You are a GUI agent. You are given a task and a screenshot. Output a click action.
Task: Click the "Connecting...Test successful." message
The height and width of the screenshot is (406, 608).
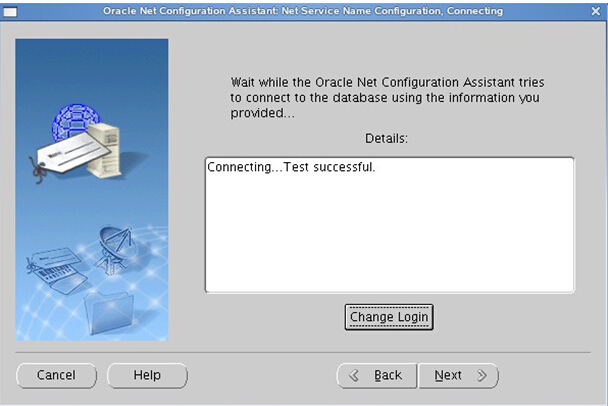(x=291, y=166)
